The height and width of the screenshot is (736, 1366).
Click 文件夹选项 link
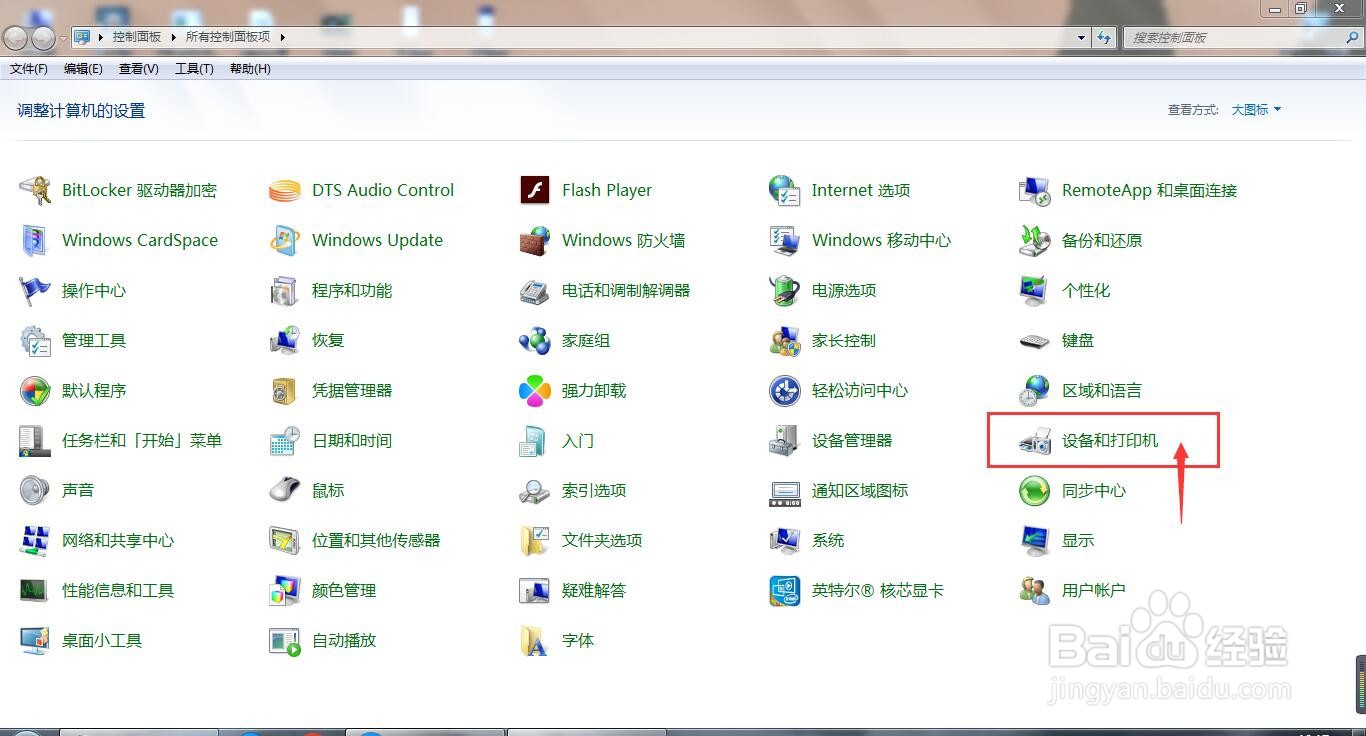(x=602, y=540)
